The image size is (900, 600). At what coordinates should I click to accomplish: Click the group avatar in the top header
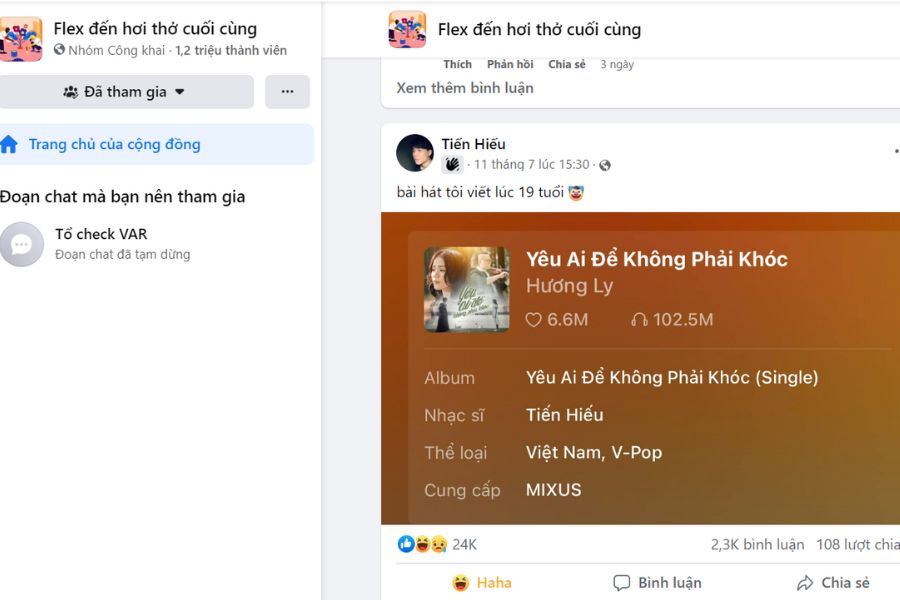click(407, 29)
